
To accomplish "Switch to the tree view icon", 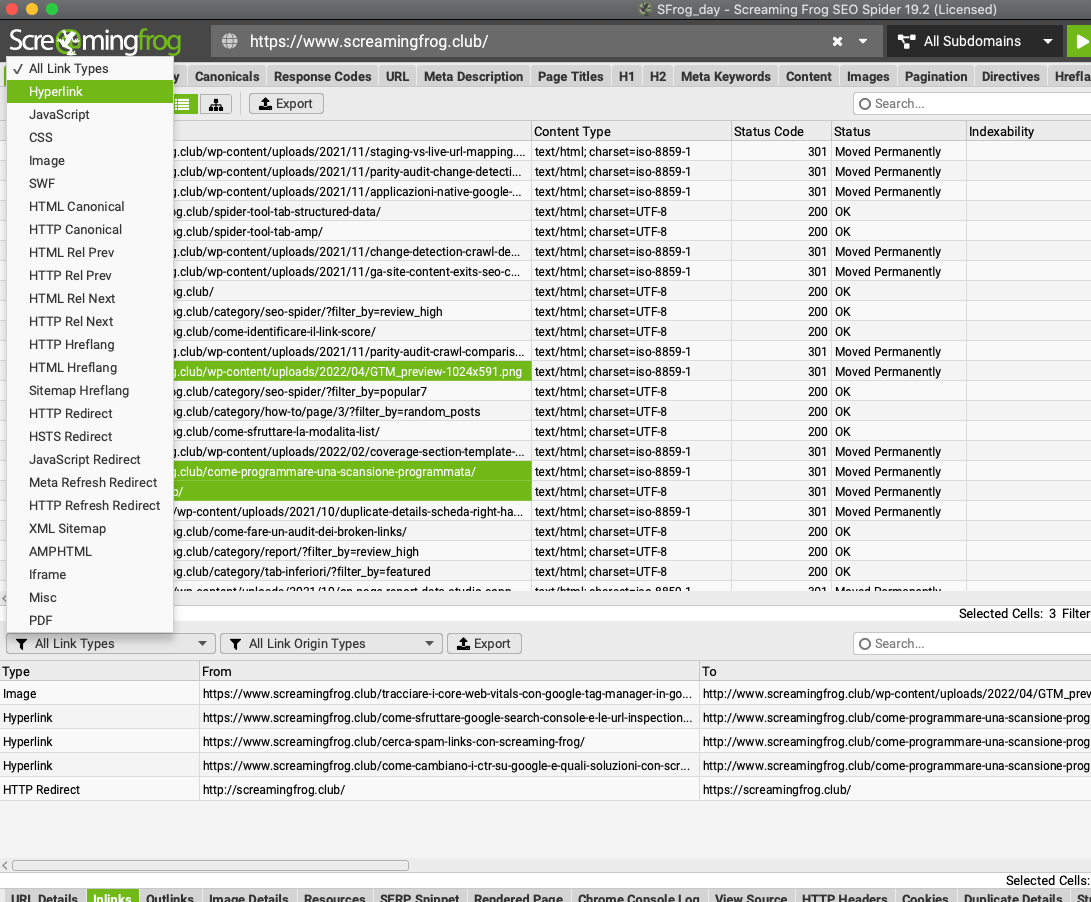I will pos(215,104).
